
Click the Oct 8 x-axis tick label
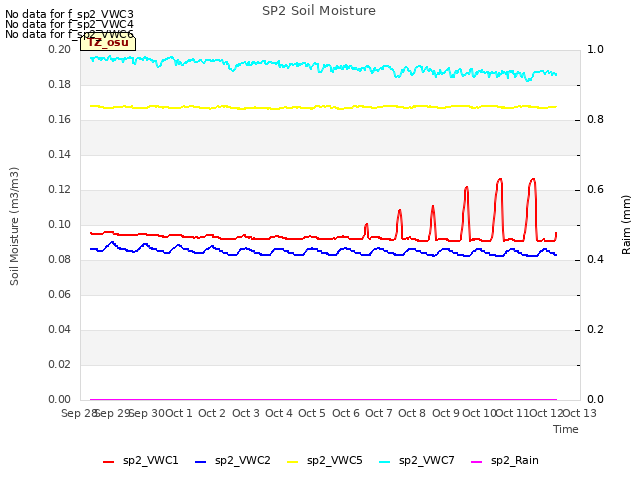(x=412, y=413)
